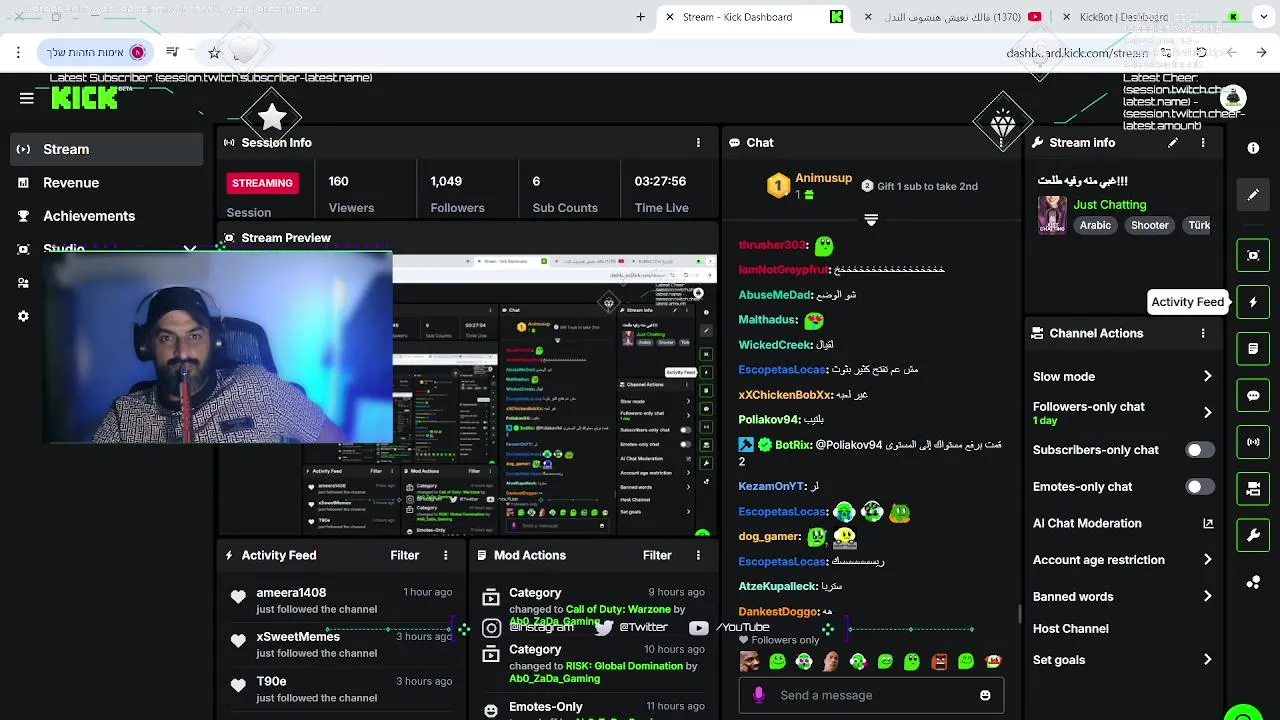Open Call of Duty: Warzone link
The image size is (1280, 720).
coord(618,609)
